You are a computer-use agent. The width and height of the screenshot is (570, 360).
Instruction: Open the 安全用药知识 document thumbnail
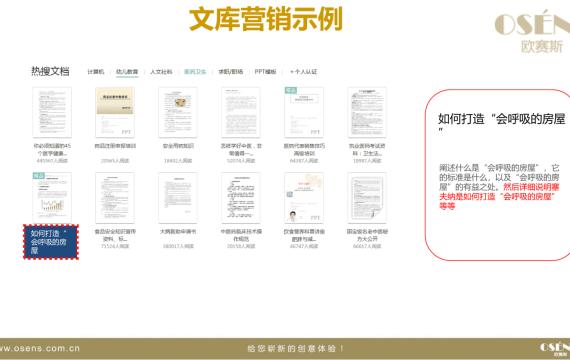point(178,112)
